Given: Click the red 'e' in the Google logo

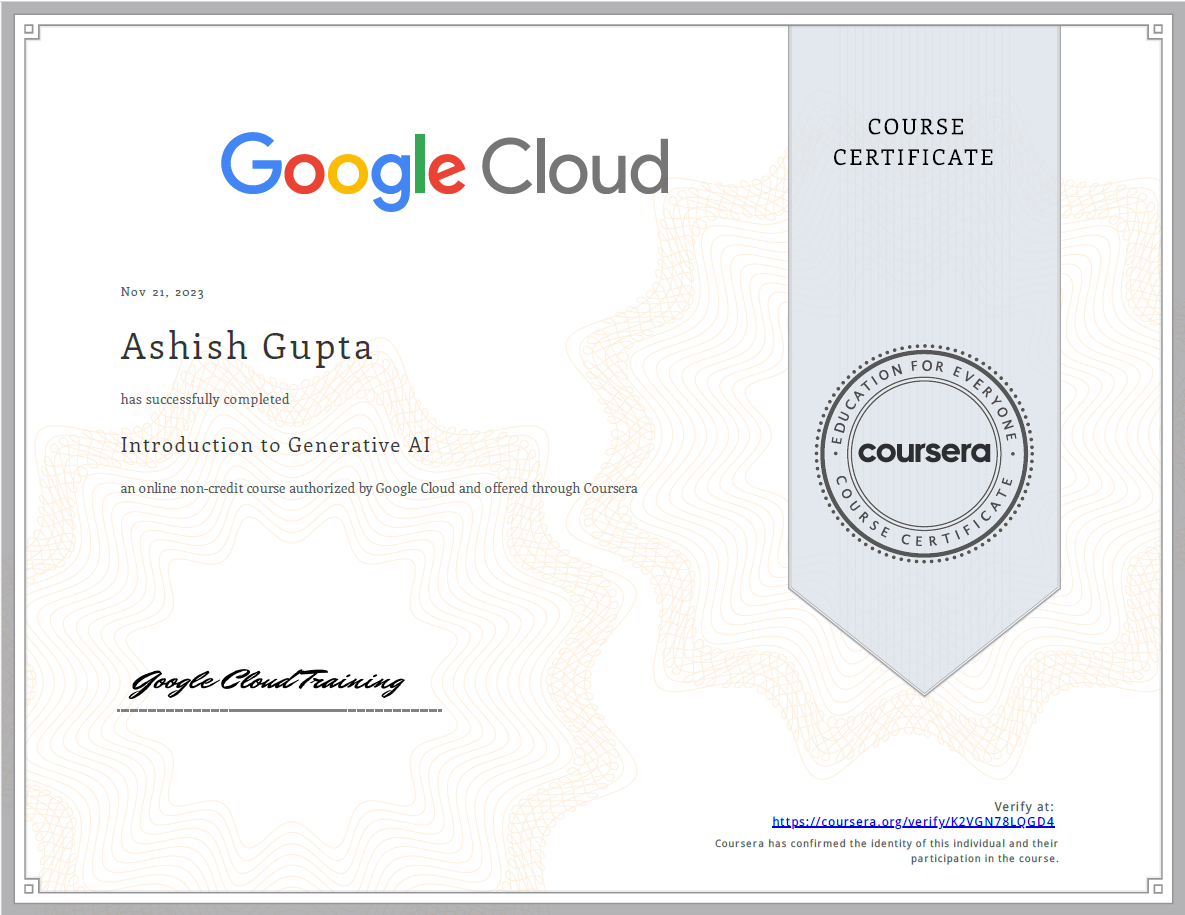Looking at the screenshot, I should click(447, 175).
